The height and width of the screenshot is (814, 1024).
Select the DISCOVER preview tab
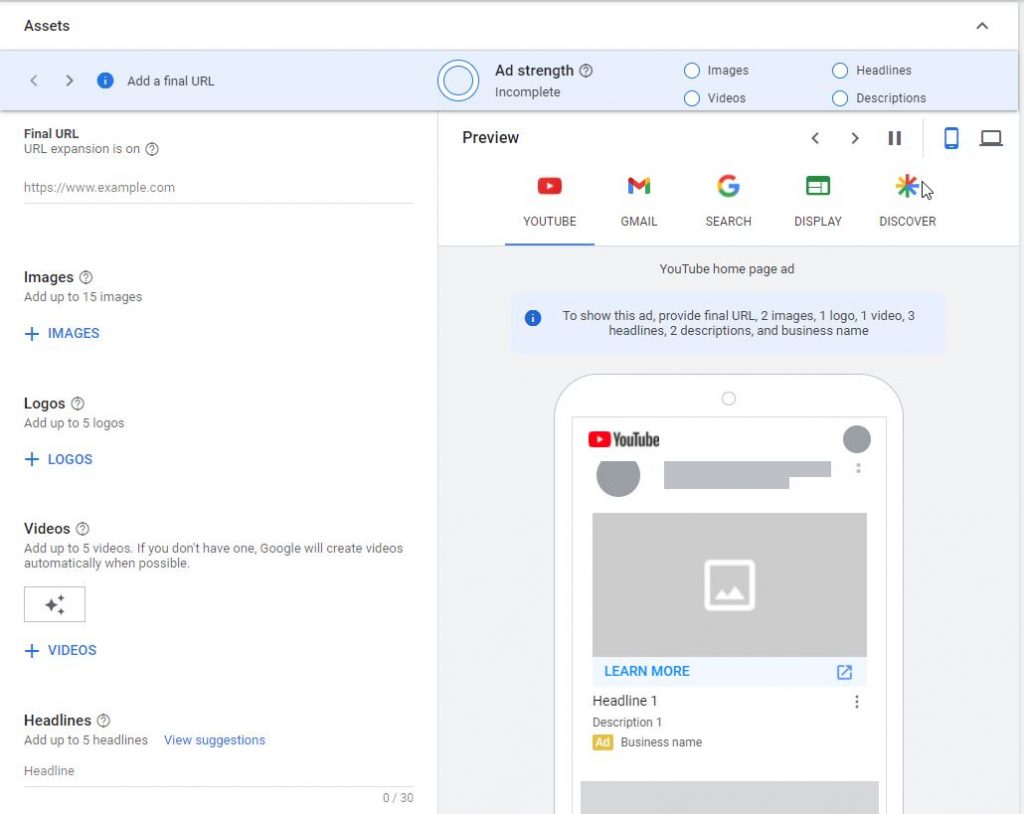(x=907, y=203)
